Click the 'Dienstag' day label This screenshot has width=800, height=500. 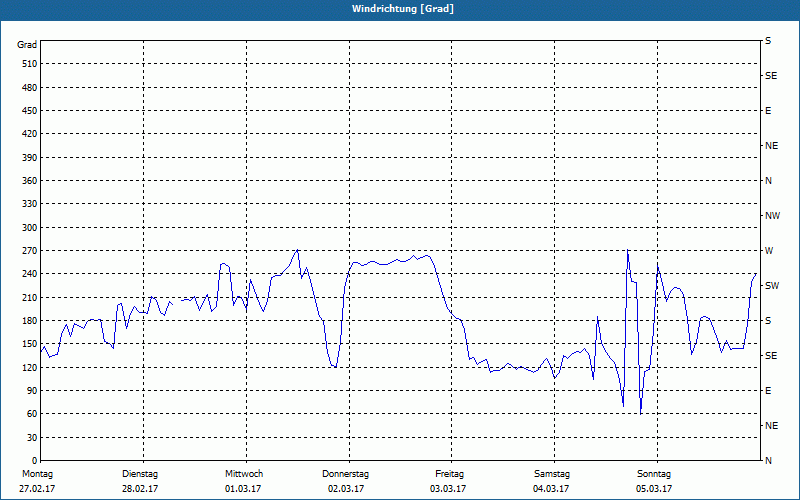click(140, 474)
